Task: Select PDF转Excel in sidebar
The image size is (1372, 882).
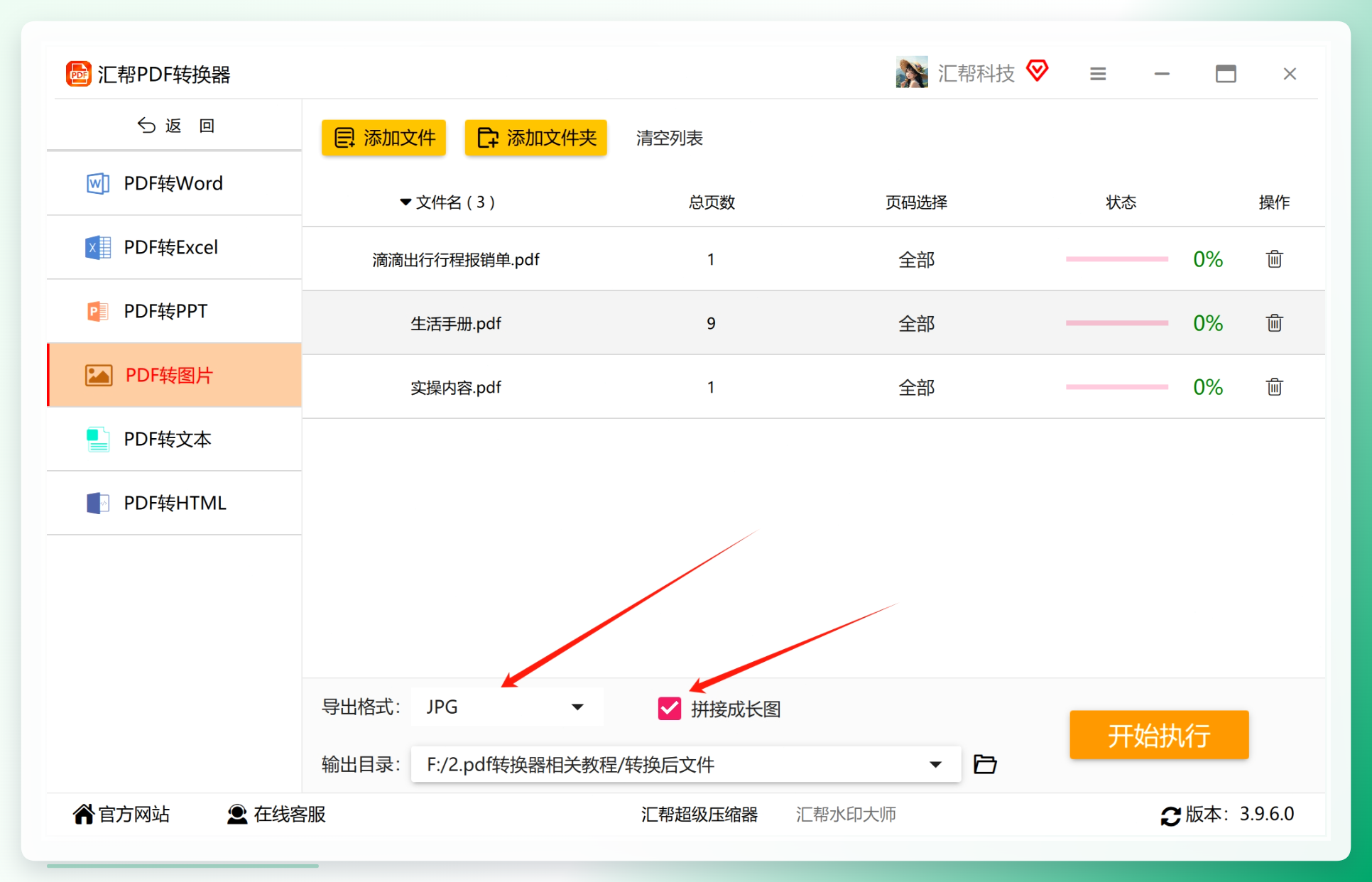Action: tap(175, 247)
